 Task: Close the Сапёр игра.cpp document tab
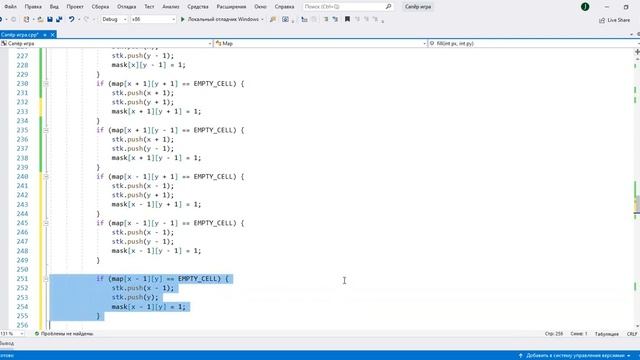pos(52,35)
